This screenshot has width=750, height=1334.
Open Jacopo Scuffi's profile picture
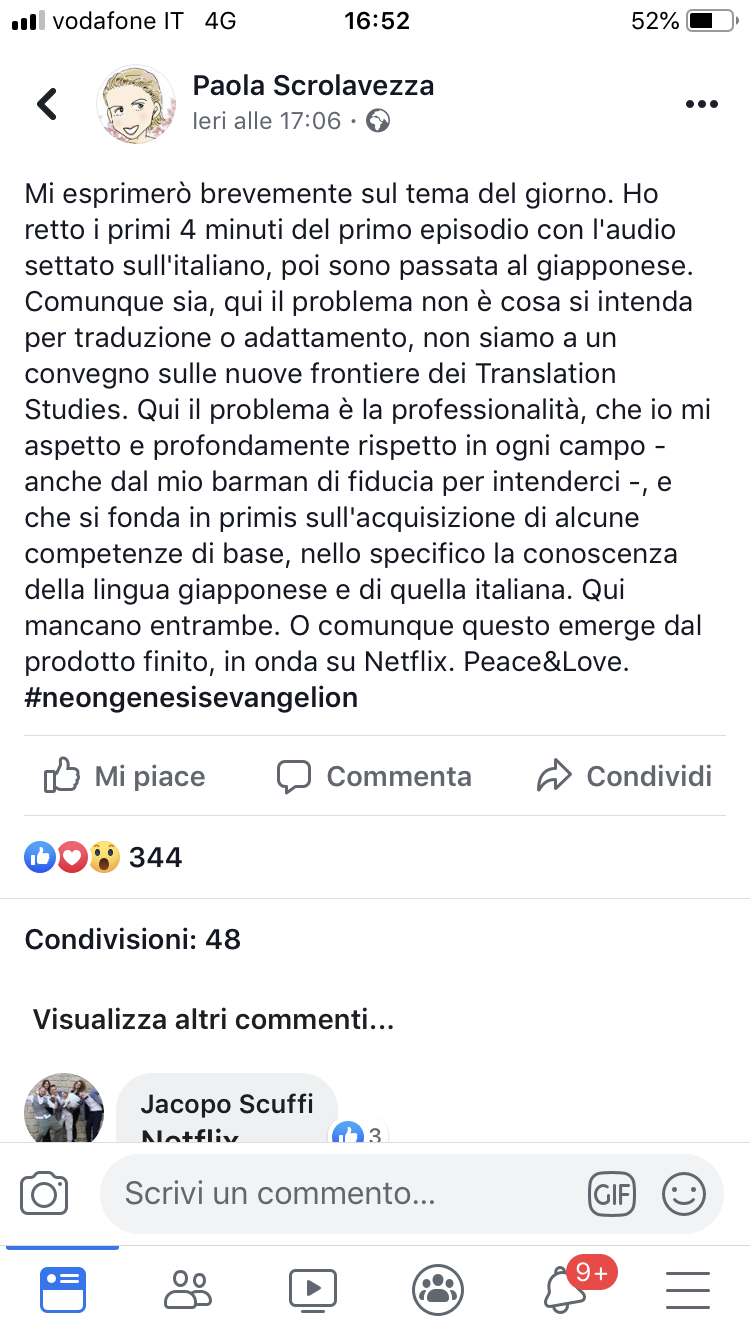(x=64, y=1108)
